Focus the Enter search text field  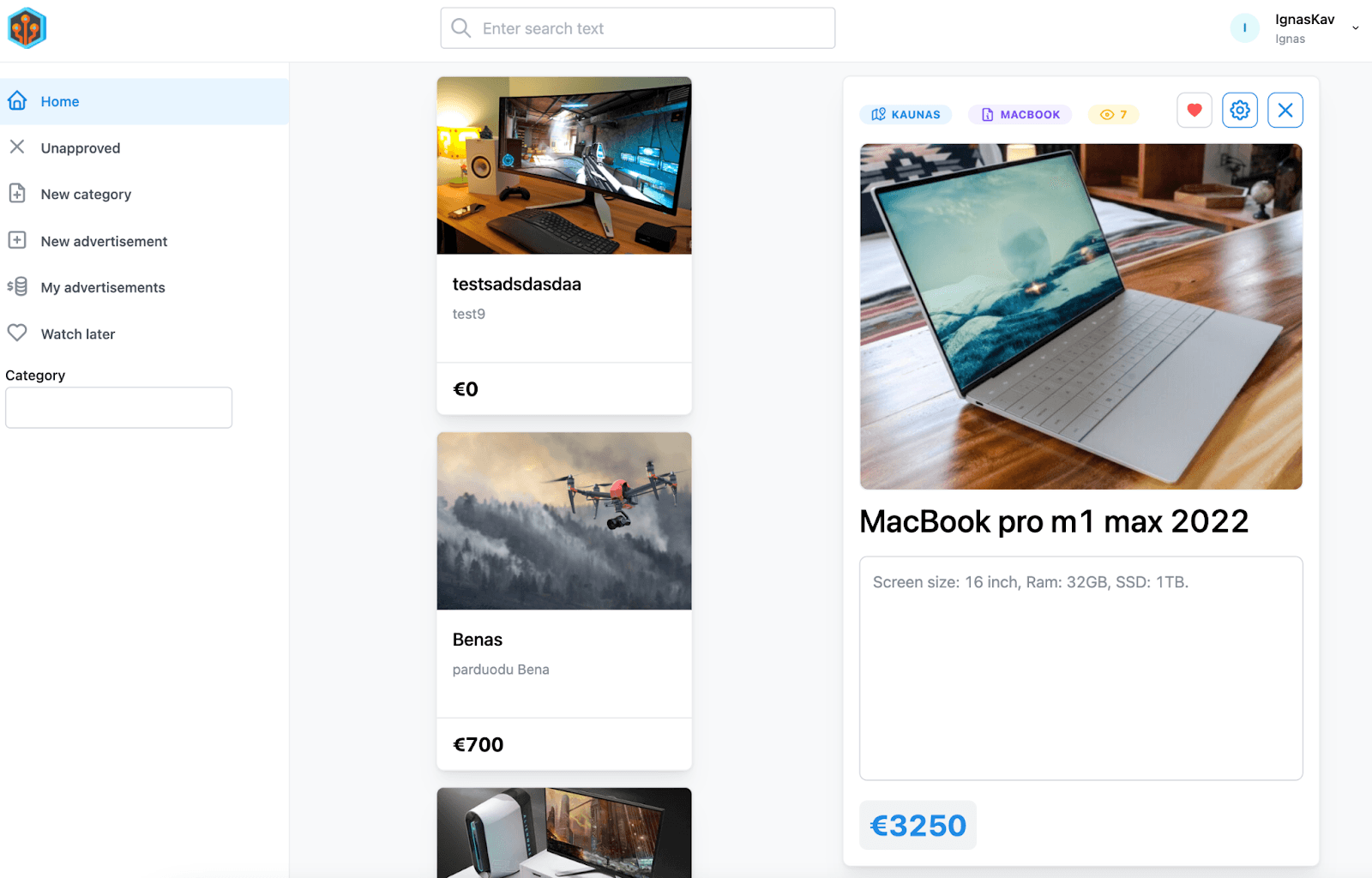click(x=638, y=28)
